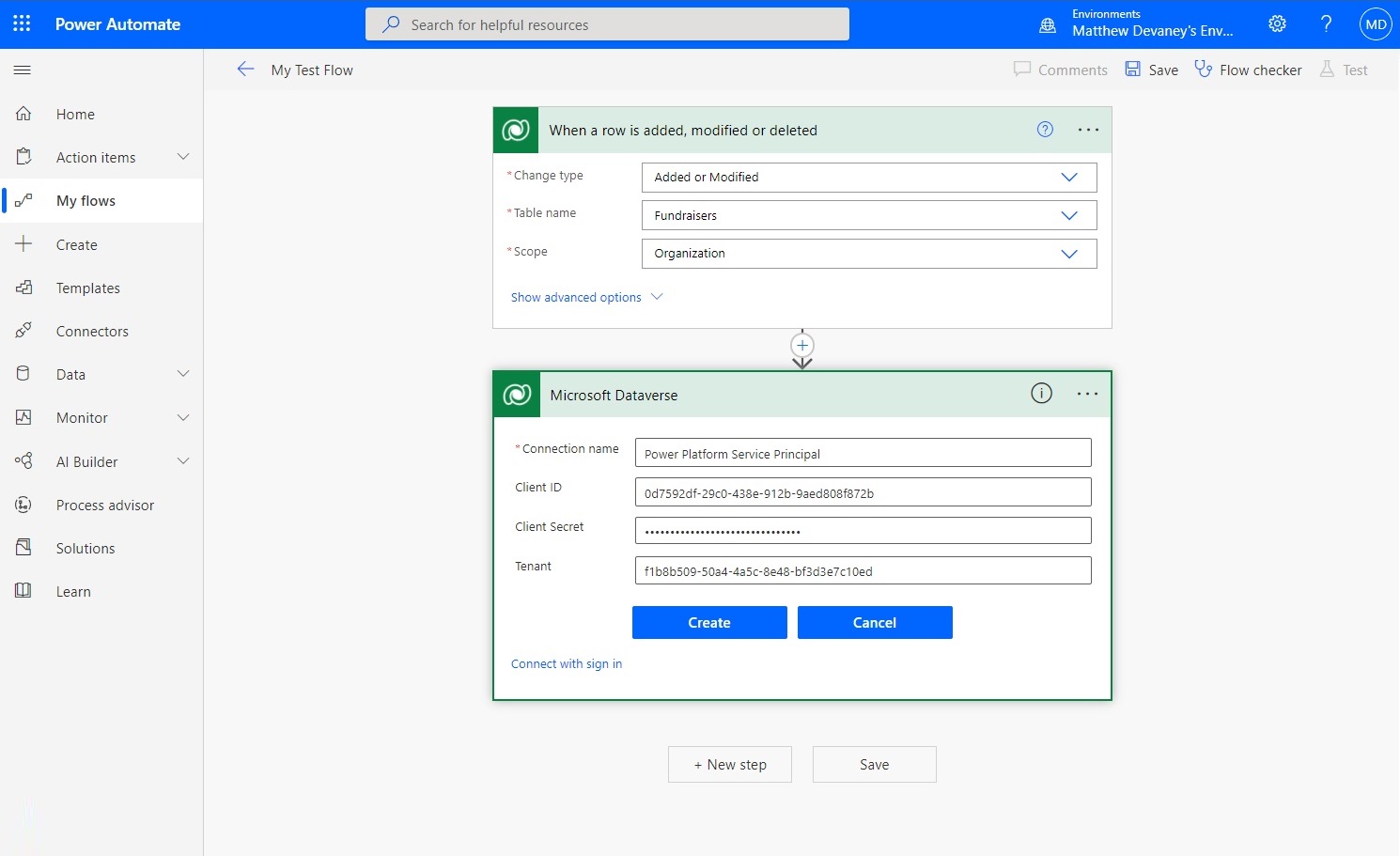This screenshot has width=1400, height=856.
Task: Click the MD account avatar
Action: pos(1375,23)
